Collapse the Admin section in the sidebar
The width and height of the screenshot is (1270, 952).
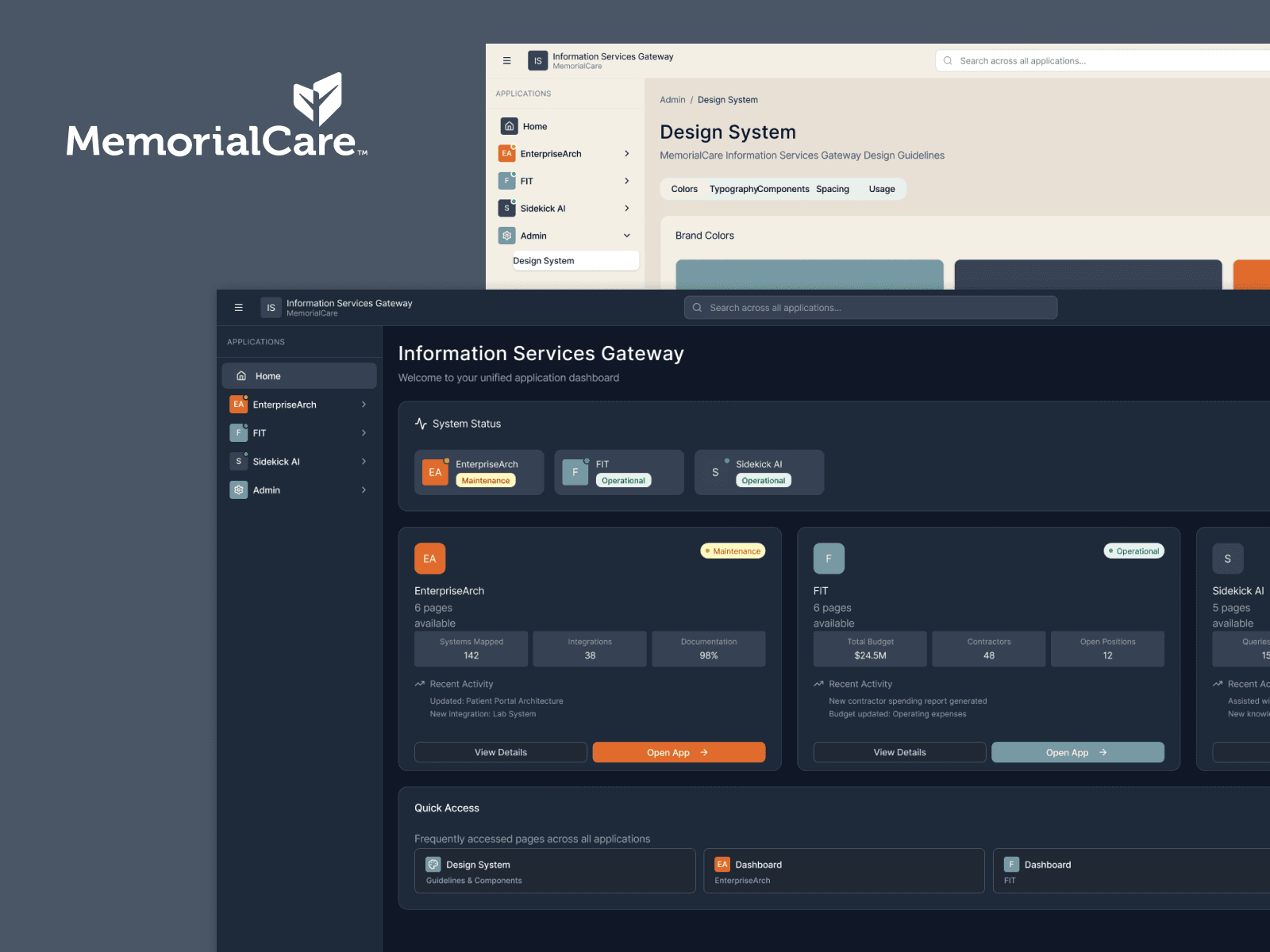627,236
